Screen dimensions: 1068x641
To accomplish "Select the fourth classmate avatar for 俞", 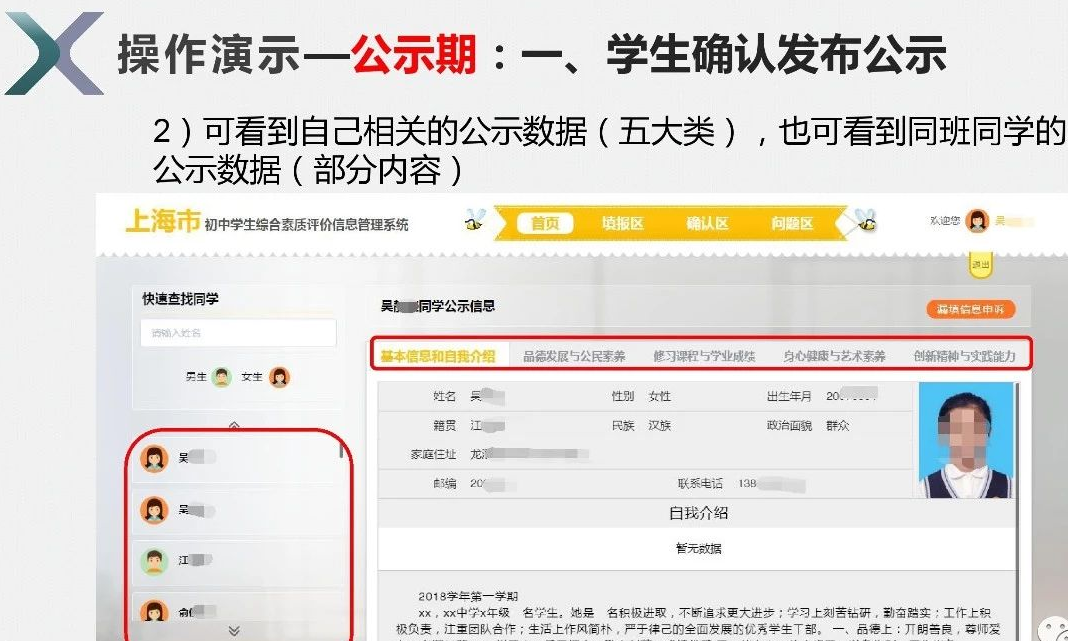I will tap(154, 610).
